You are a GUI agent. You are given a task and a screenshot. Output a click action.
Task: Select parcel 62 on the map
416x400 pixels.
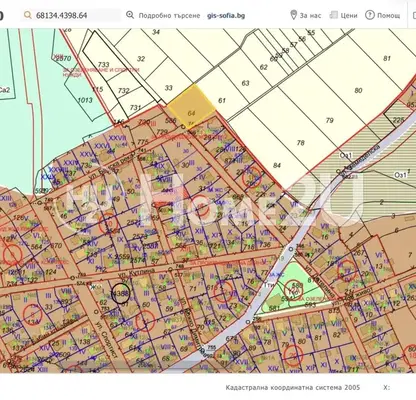click(x=264, y=67)
